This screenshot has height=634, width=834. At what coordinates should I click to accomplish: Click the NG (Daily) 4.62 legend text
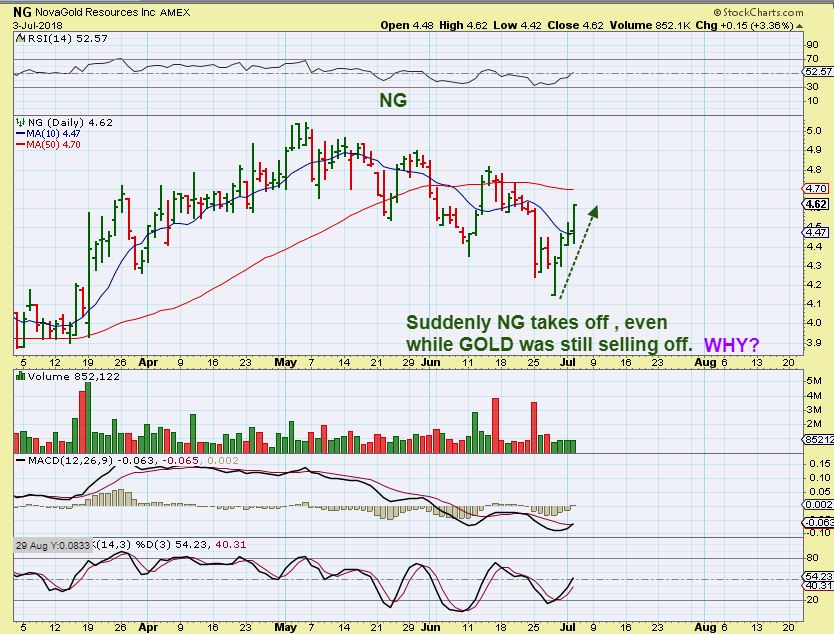tap(70, 122)
